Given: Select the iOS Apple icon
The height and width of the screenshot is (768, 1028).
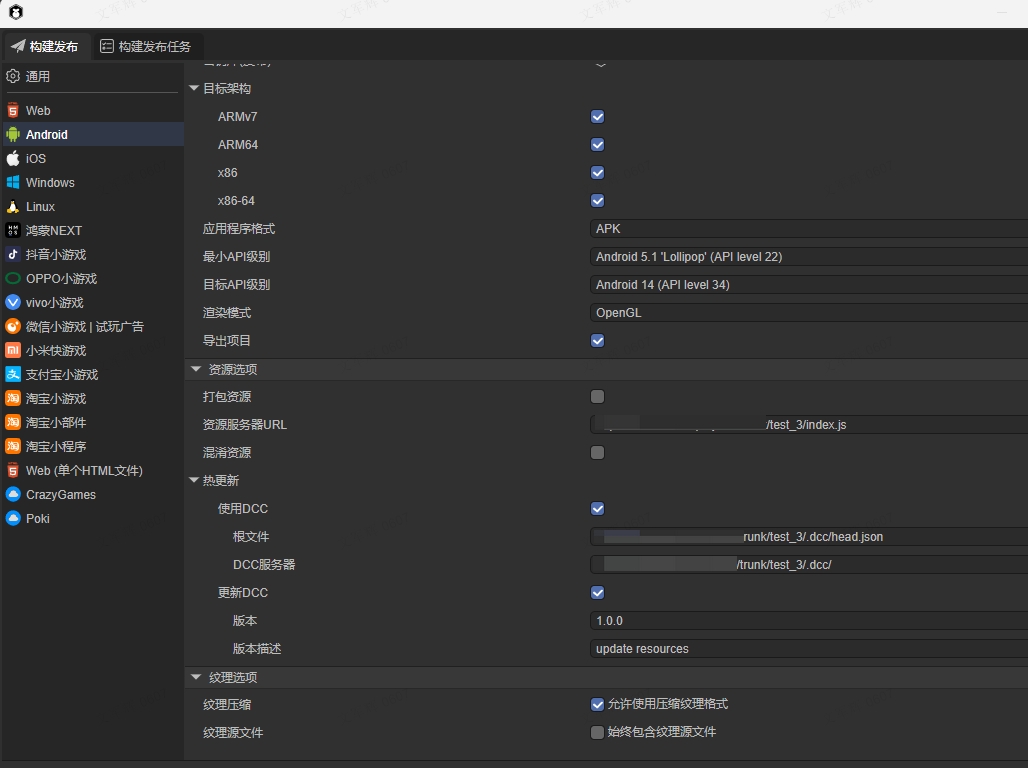Looking at the screenshot, I should coord(13,158).
